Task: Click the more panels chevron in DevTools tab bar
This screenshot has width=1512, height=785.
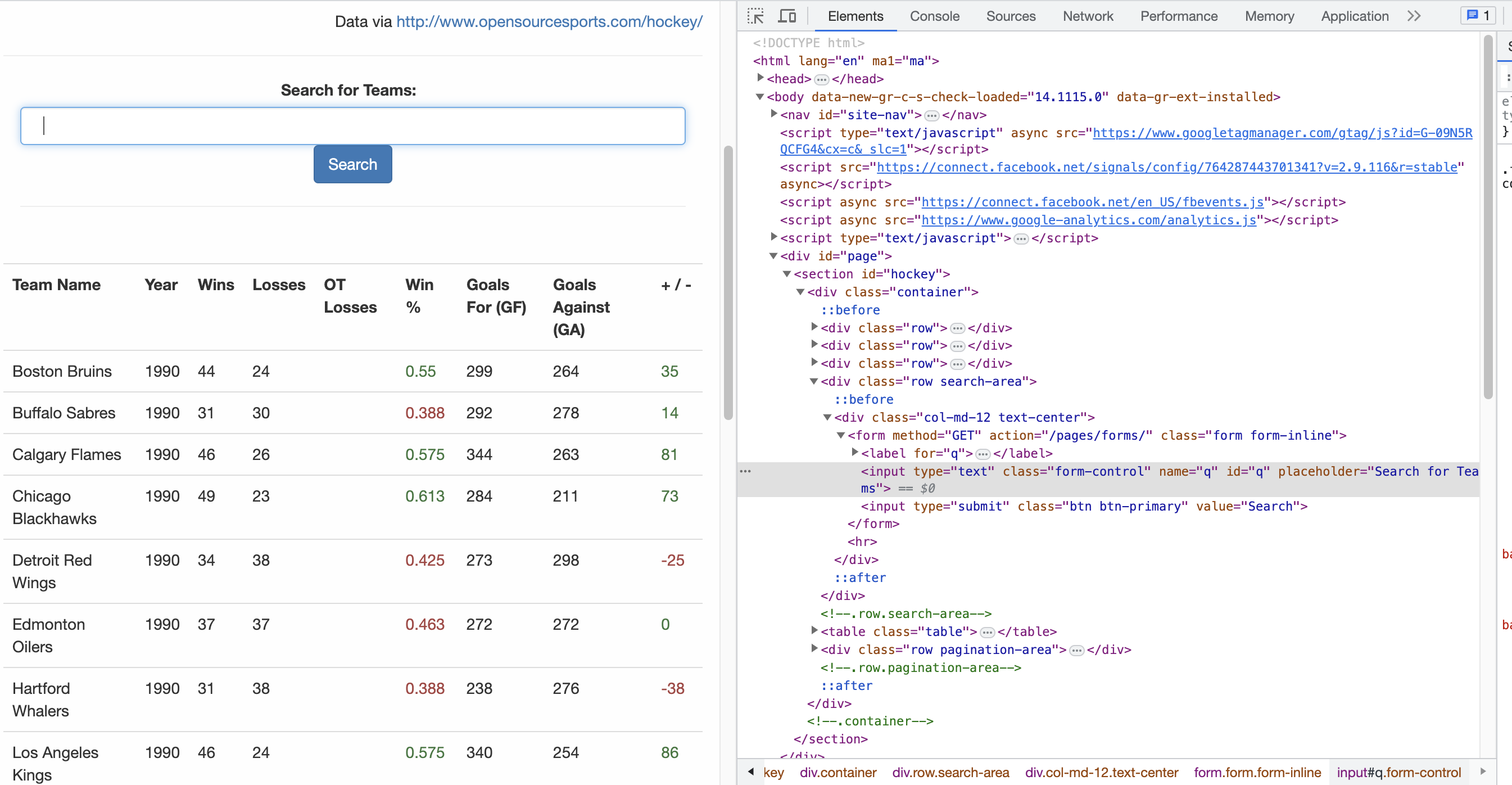Action: tap(1414, 16)
